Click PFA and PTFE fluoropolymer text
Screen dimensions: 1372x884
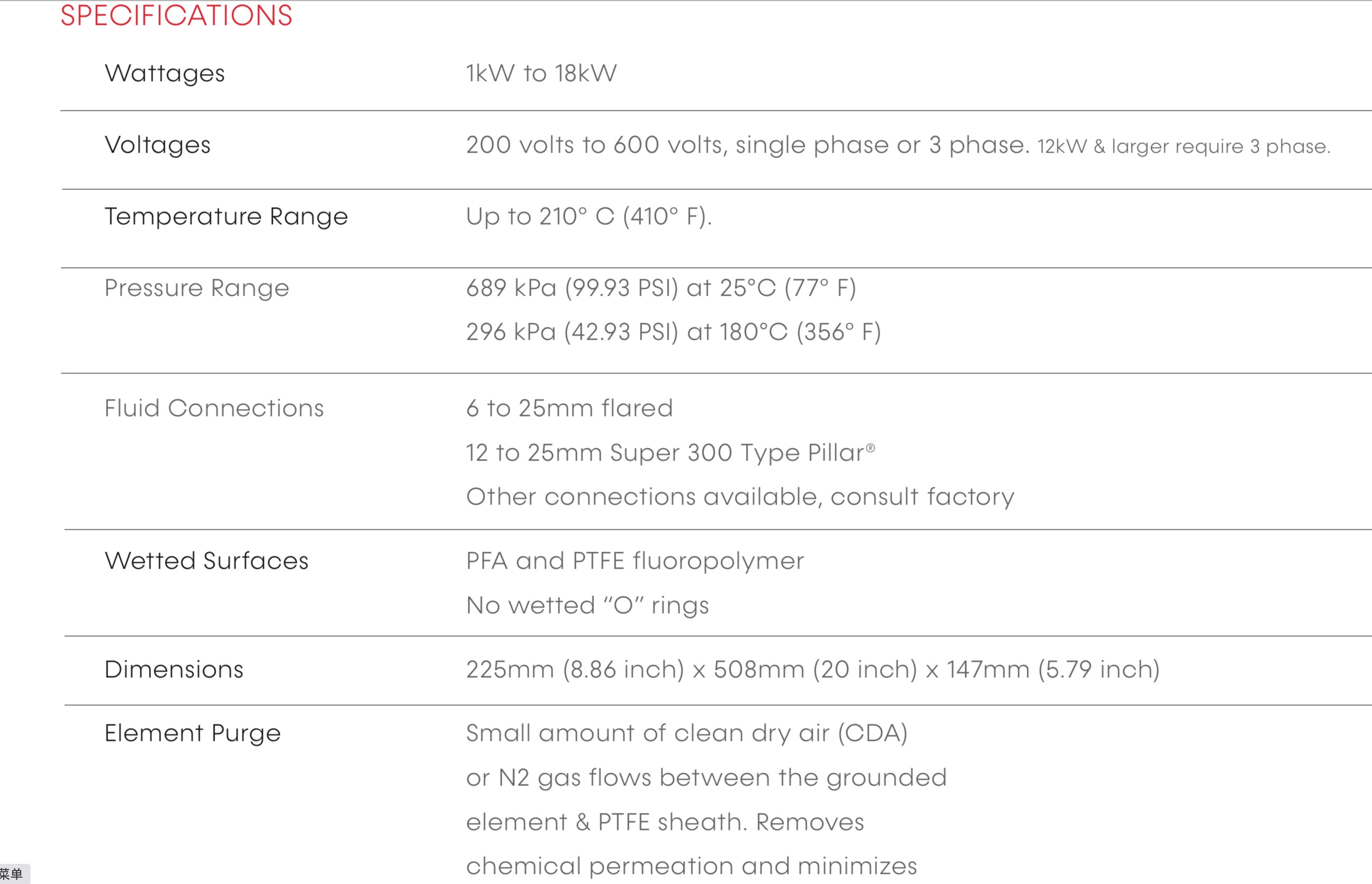[635, 561]
